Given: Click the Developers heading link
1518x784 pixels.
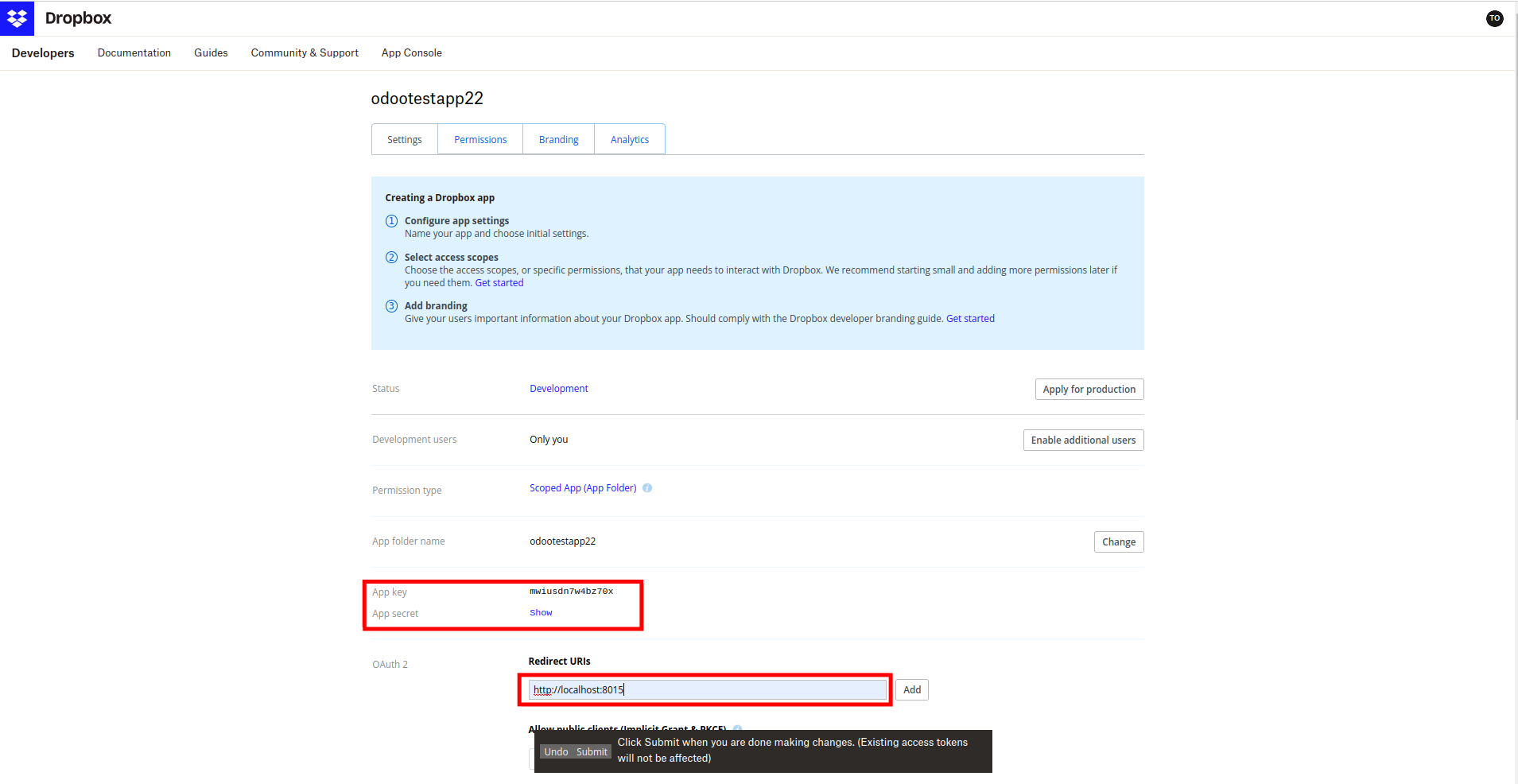Looking at the screenshot, I should [43, 52].
